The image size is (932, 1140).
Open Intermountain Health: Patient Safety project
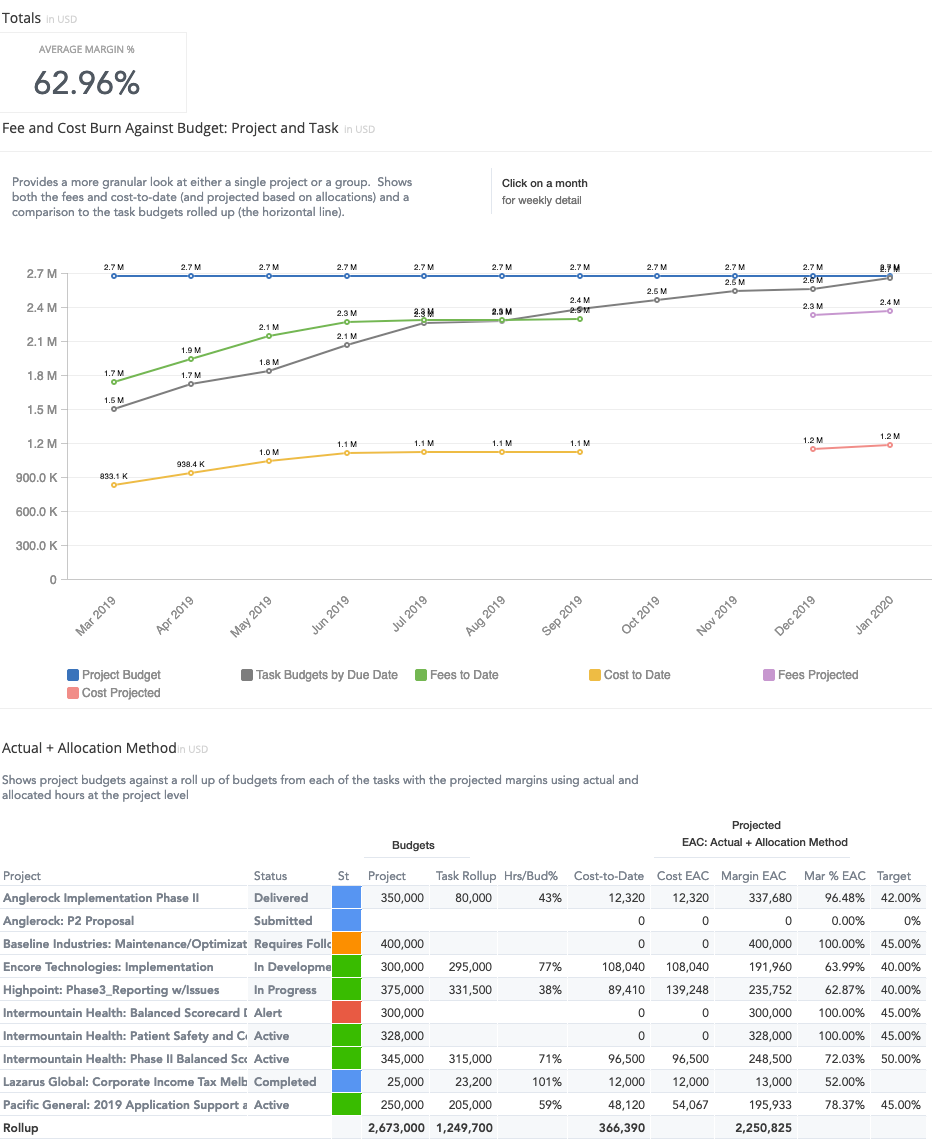[x=125, y=1036]
